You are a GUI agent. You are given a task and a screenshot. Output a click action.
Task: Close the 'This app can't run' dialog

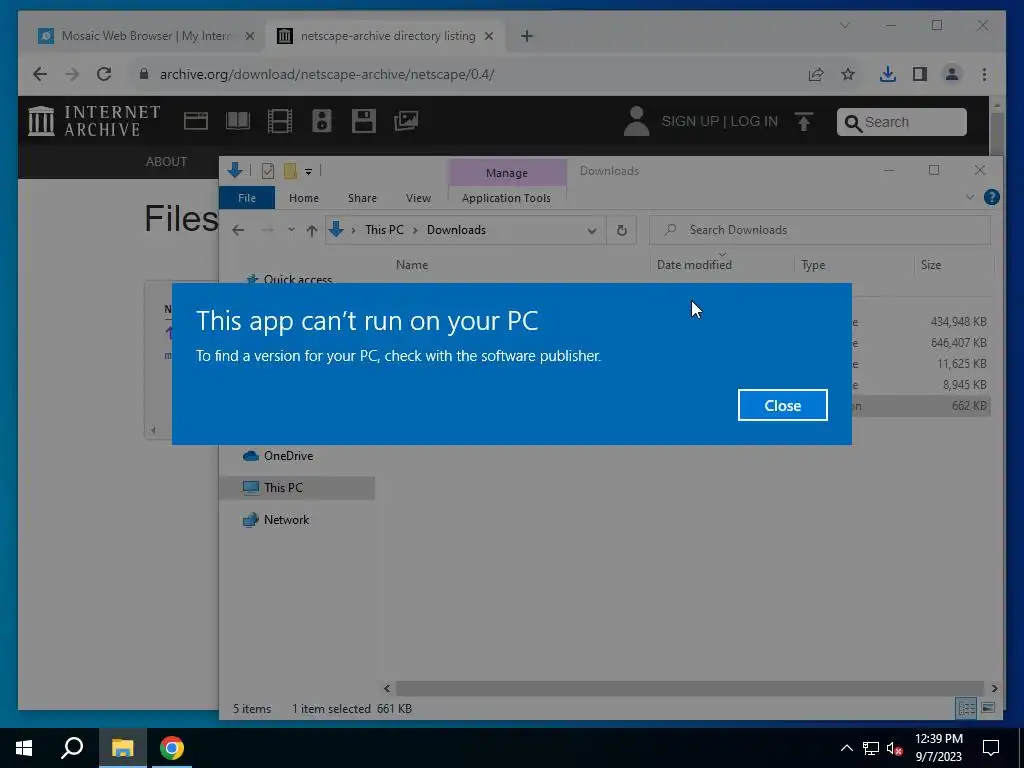point(782,406)
